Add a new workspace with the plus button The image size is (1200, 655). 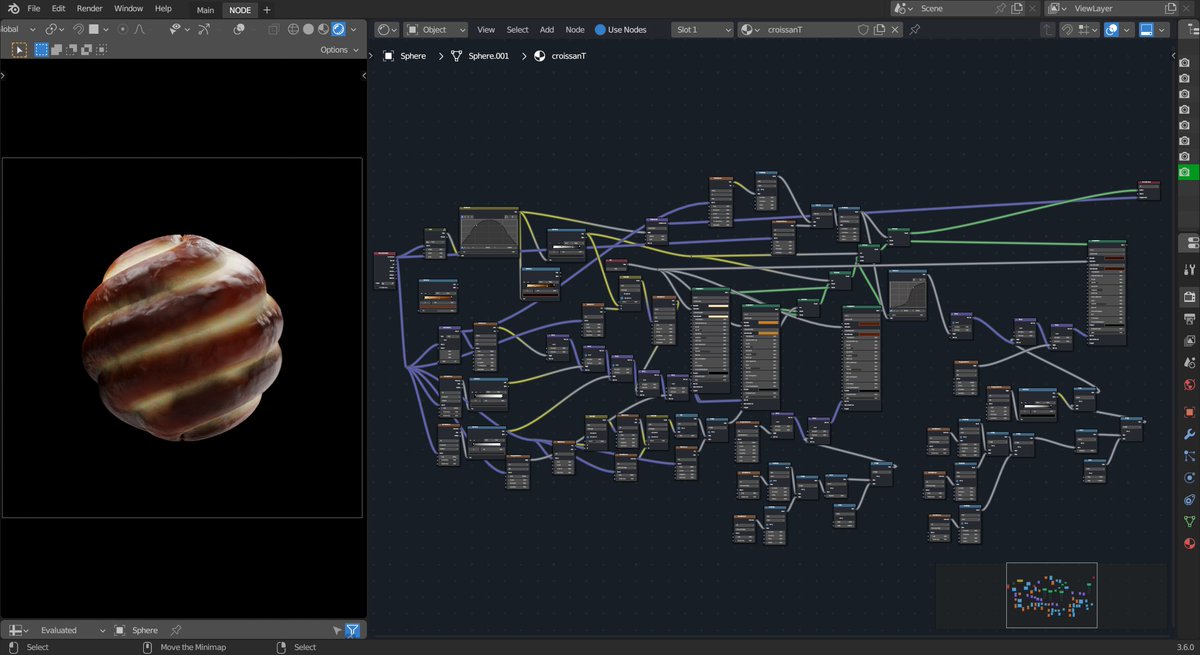(x=267, y=9)
